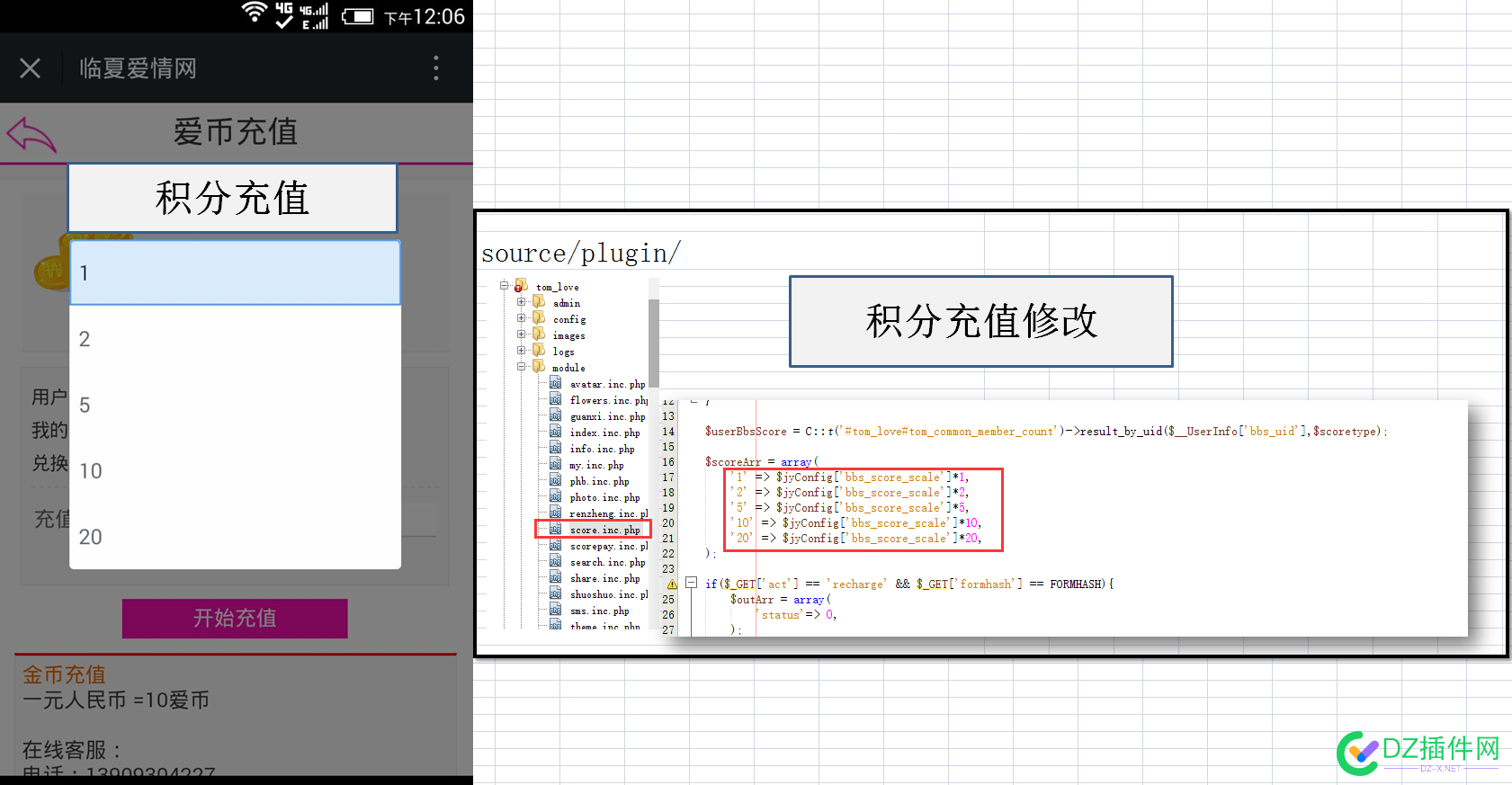Click the 'recharge' string on line 24
1512x785 pixels.
pyautogui.click(x=856, y=584)
